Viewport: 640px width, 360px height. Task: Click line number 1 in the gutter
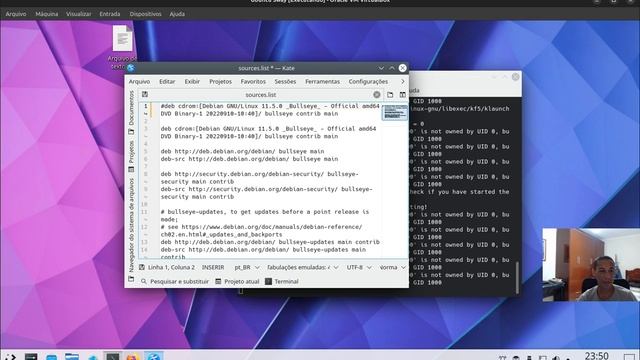coord(145,106)
